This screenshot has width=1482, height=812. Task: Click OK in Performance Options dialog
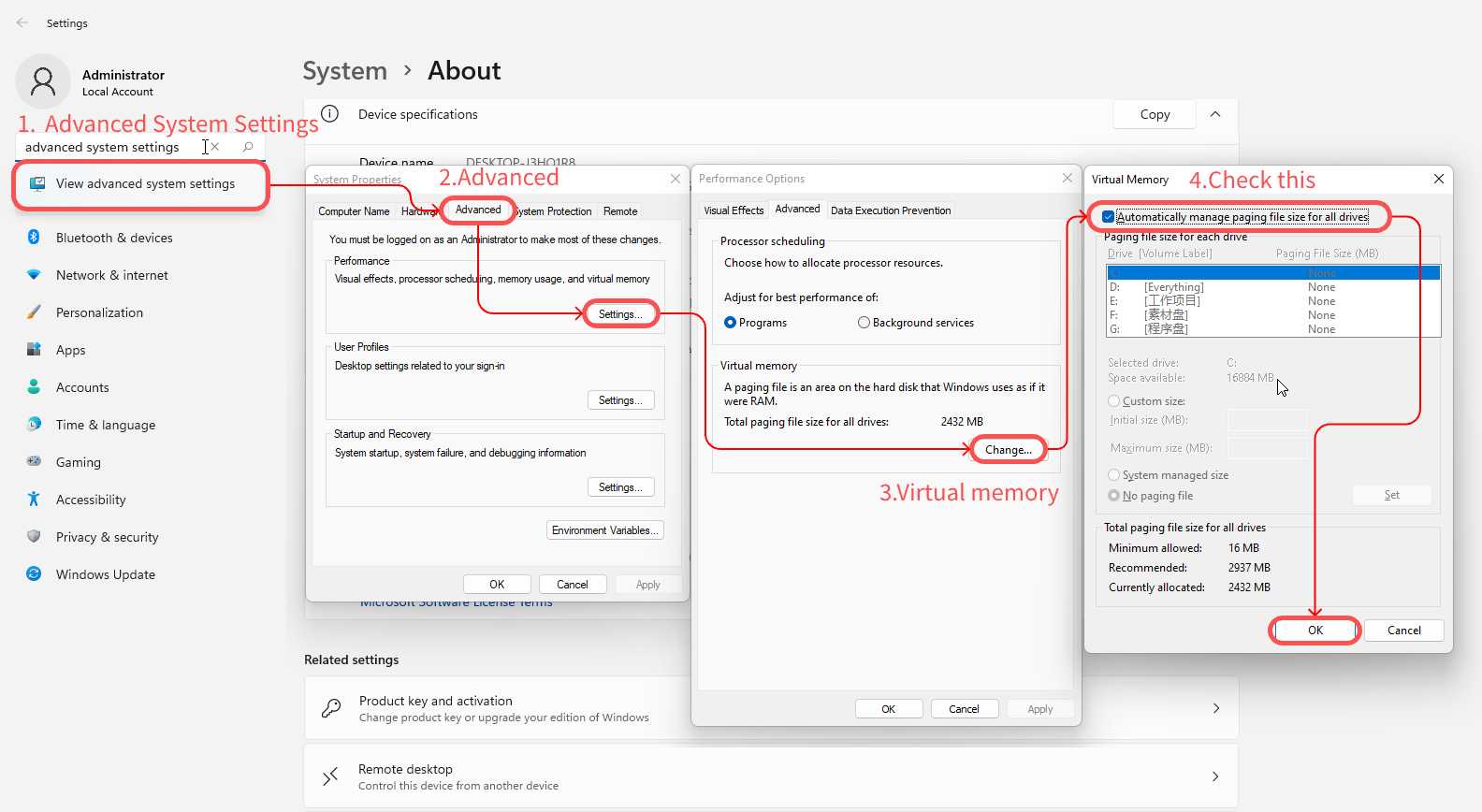click(x=889, y=709)
